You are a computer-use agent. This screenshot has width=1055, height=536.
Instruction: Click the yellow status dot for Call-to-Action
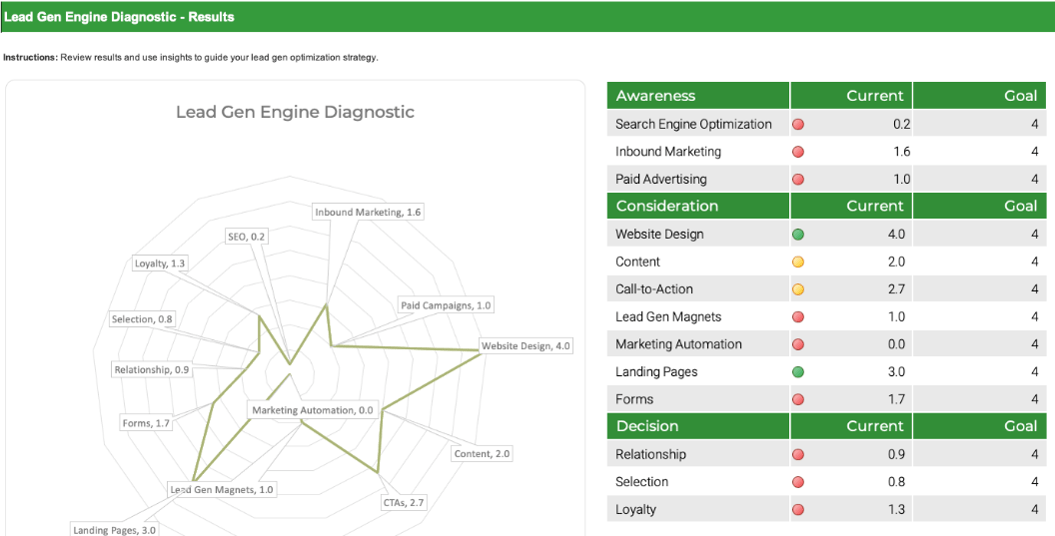[798, 290]
